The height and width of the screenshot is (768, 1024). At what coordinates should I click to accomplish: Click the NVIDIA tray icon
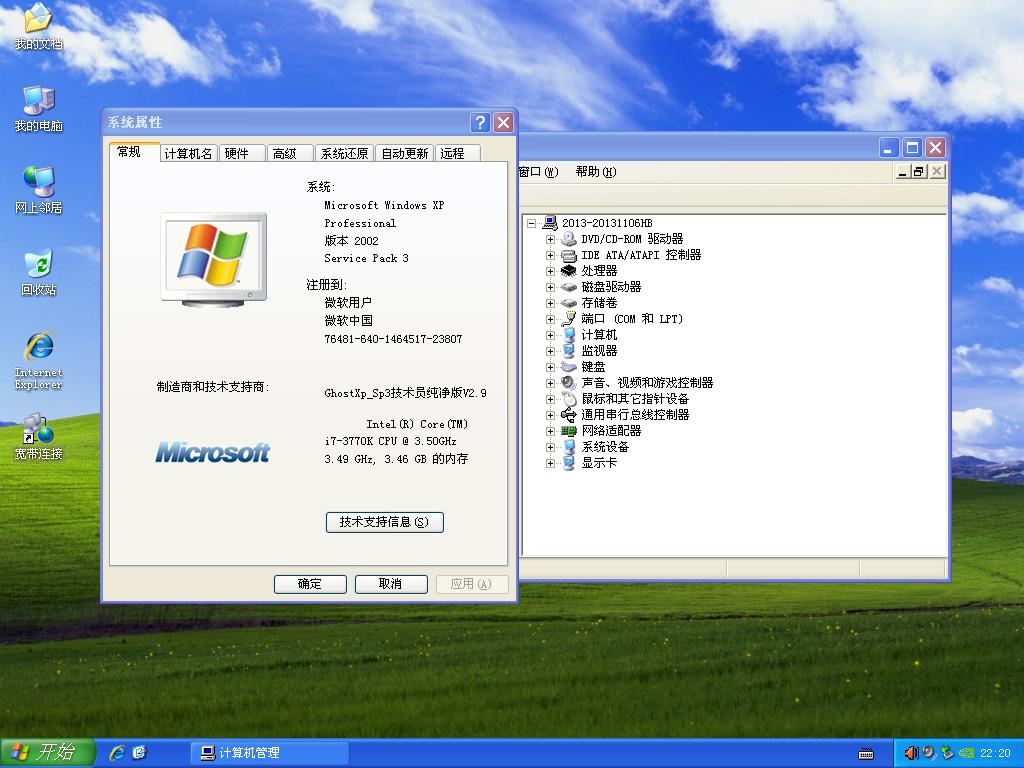pyautogui.click(x=966, y=753)
